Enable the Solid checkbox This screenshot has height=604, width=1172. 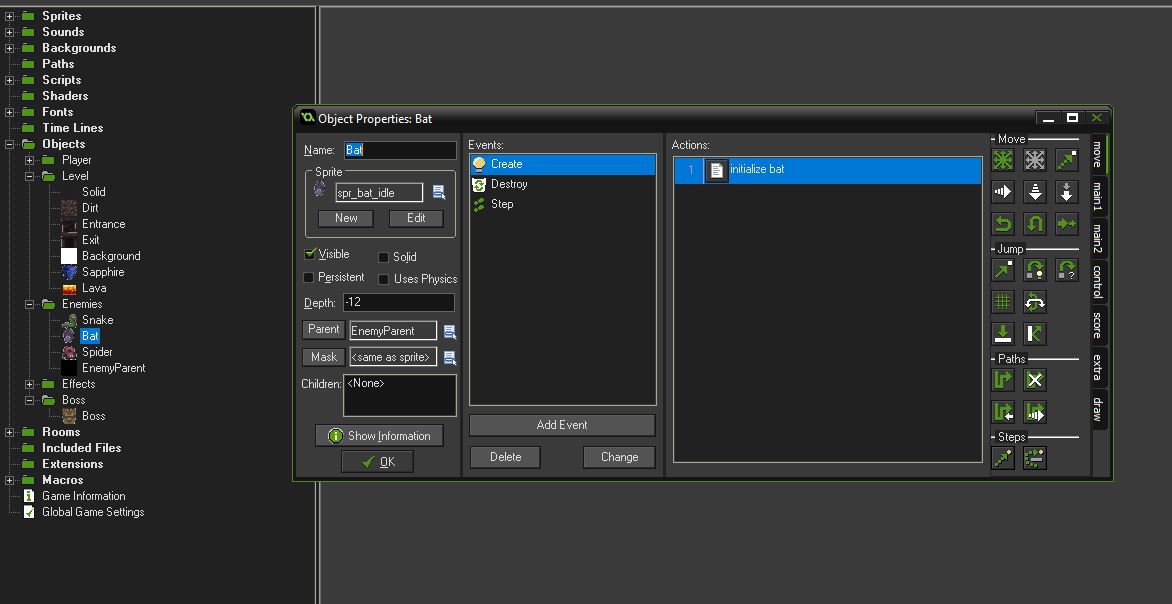tap(385, 256)
